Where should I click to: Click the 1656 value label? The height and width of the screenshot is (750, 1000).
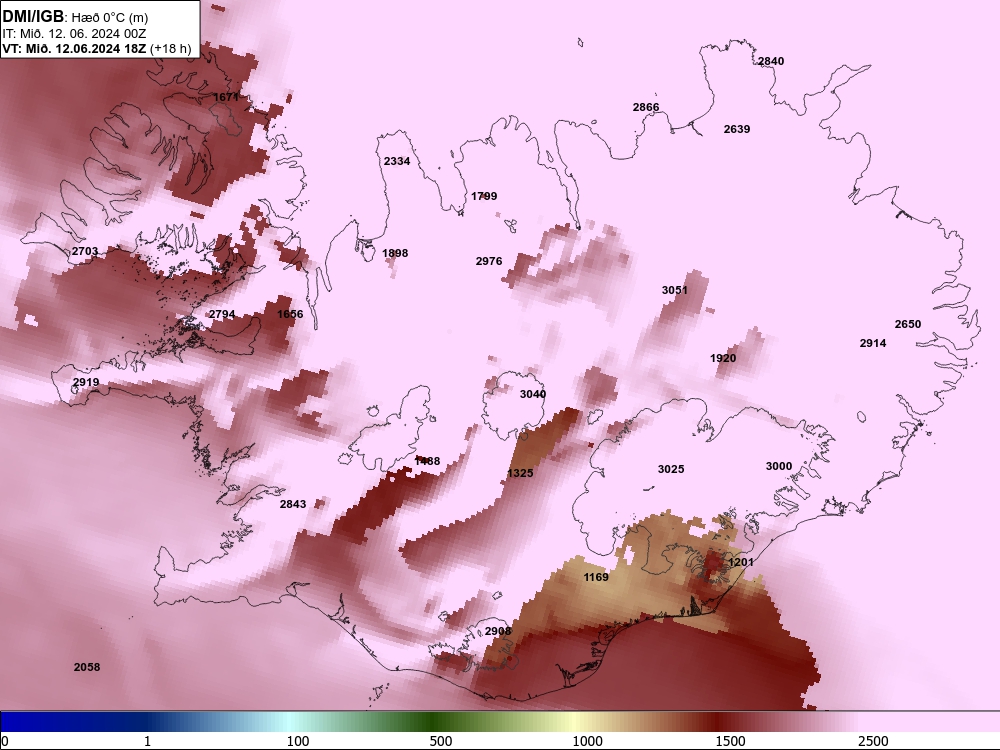click(290, 314)
